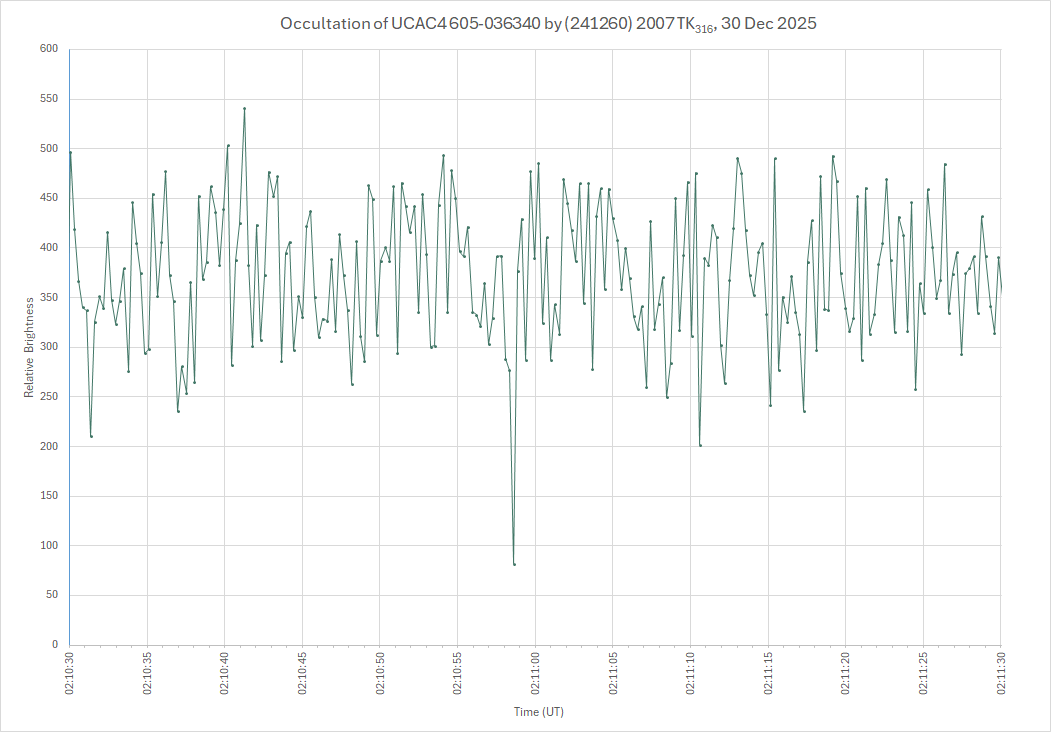Select the 02:10:45 time axis label
Viewport: 1051px width, 732px height.
(x=302, y=675)
